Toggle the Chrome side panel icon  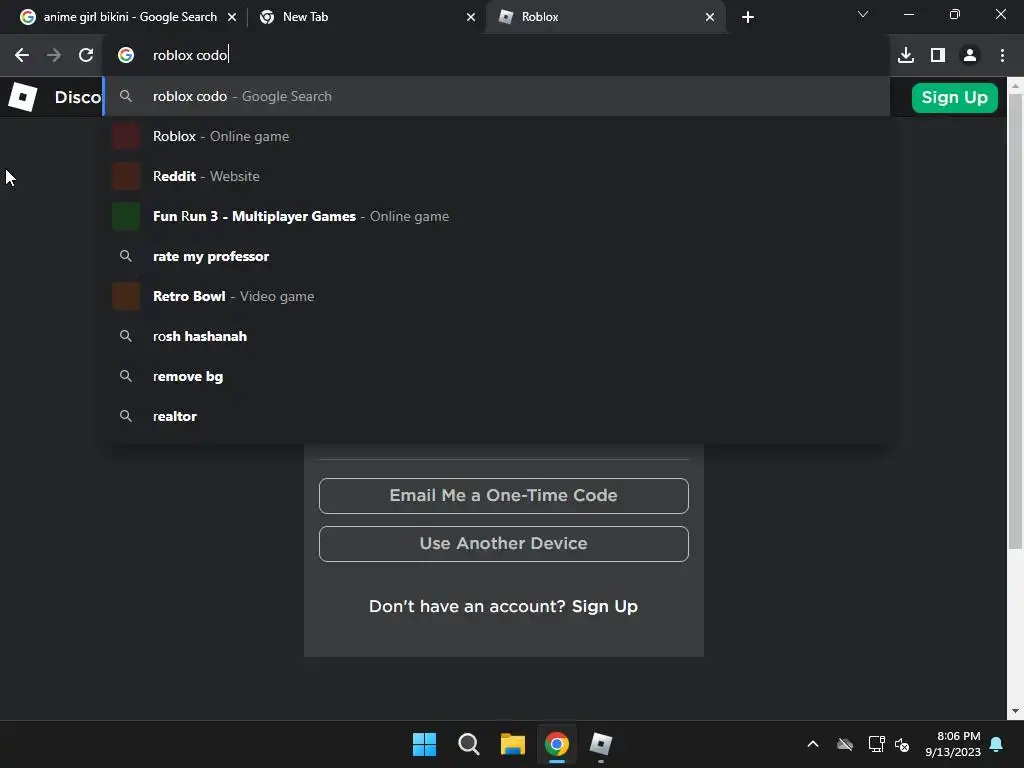pos(938,56)
